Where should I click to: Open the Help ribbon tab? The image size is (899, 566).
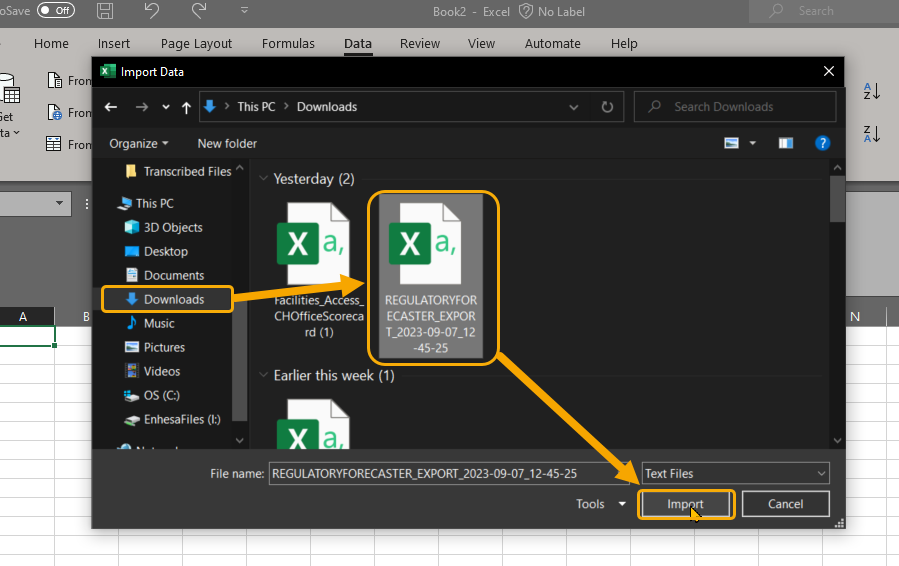click(x=624, y=44)
